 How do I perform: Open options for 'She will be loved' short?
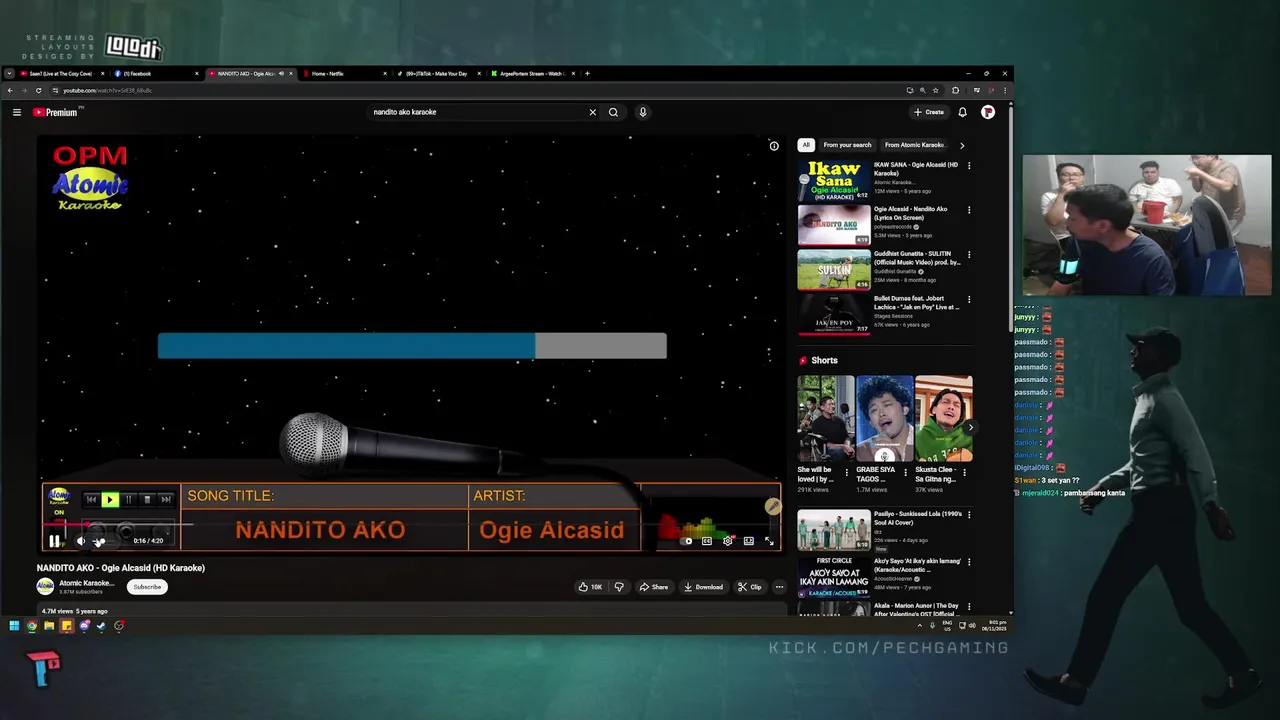point(848,472)
